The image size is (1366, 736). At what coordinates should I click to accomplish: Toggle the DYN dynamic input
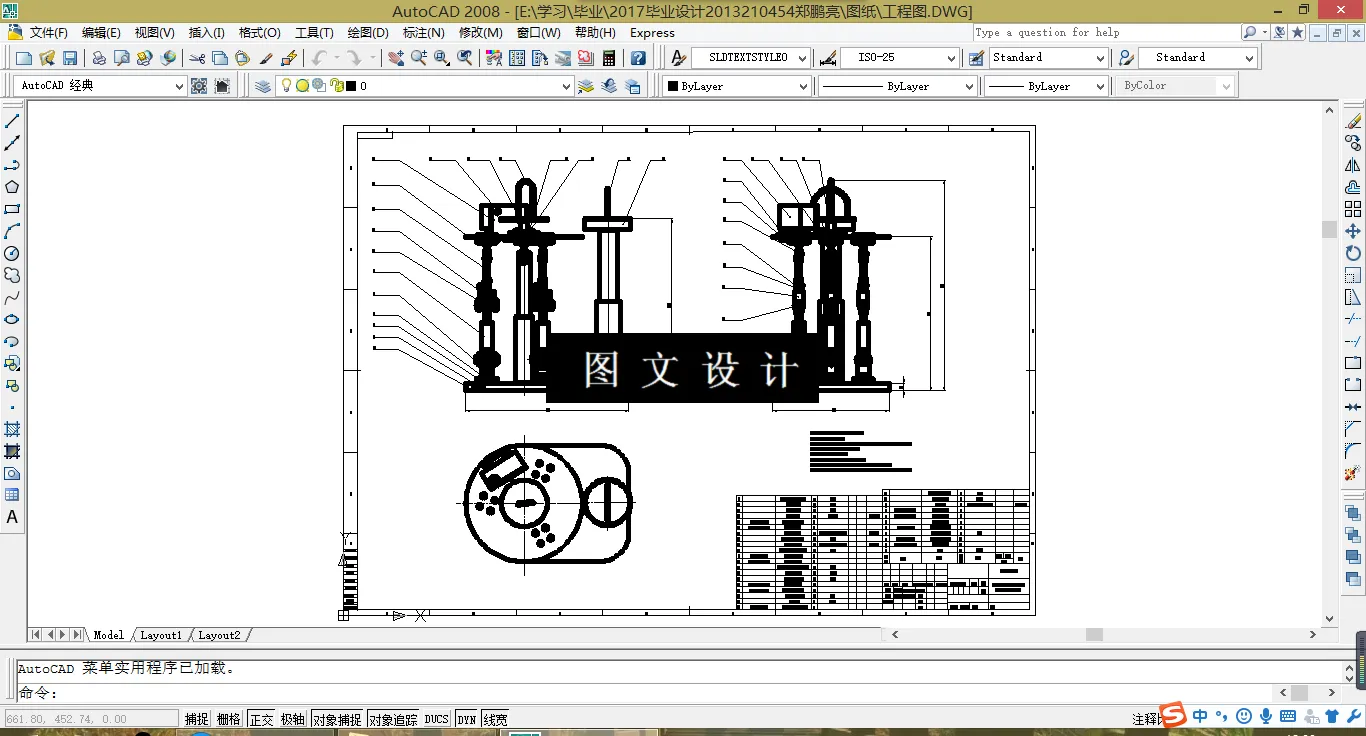pos(466,719)
